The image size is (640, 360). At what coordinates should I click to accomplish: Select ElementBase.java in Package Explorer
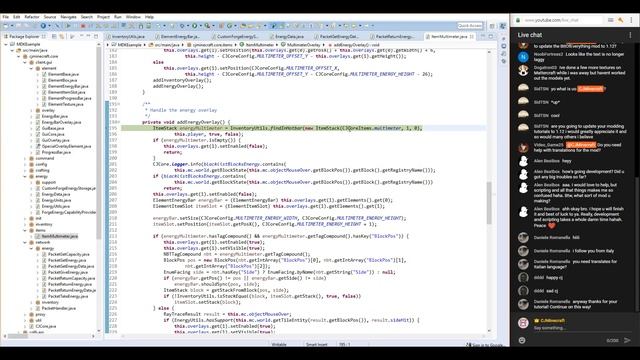click(63, 74)
